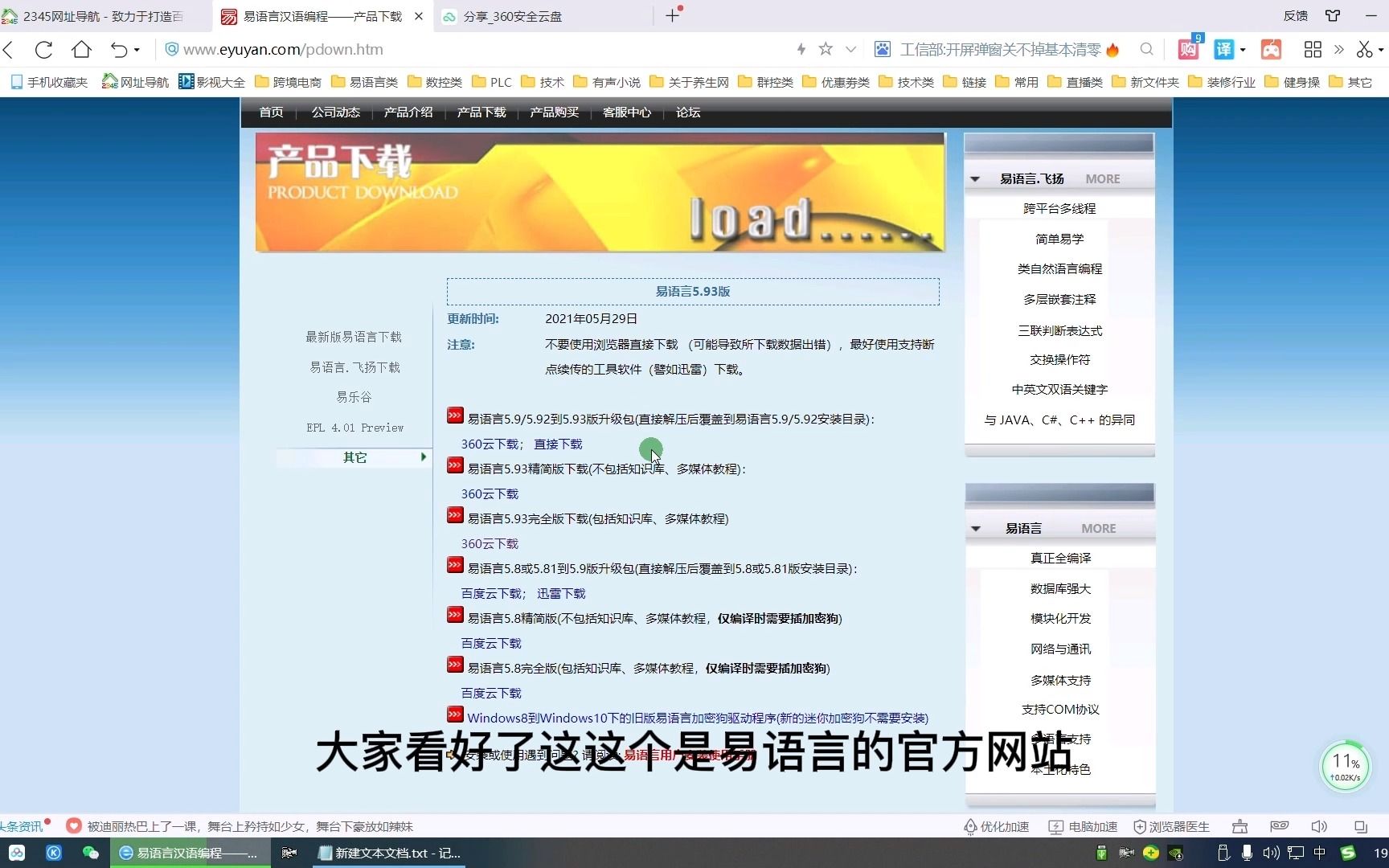Close the 易语言汉语编程 tab
This screenshot has height=868, width=1389.
[x=418, y=16]
